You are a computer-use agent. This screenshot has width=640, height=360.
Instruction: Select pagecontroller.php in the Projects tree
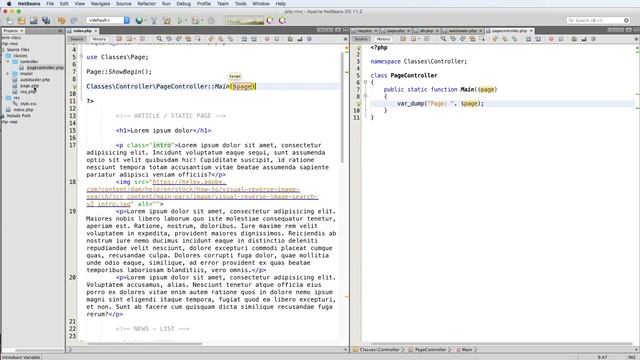45,68
